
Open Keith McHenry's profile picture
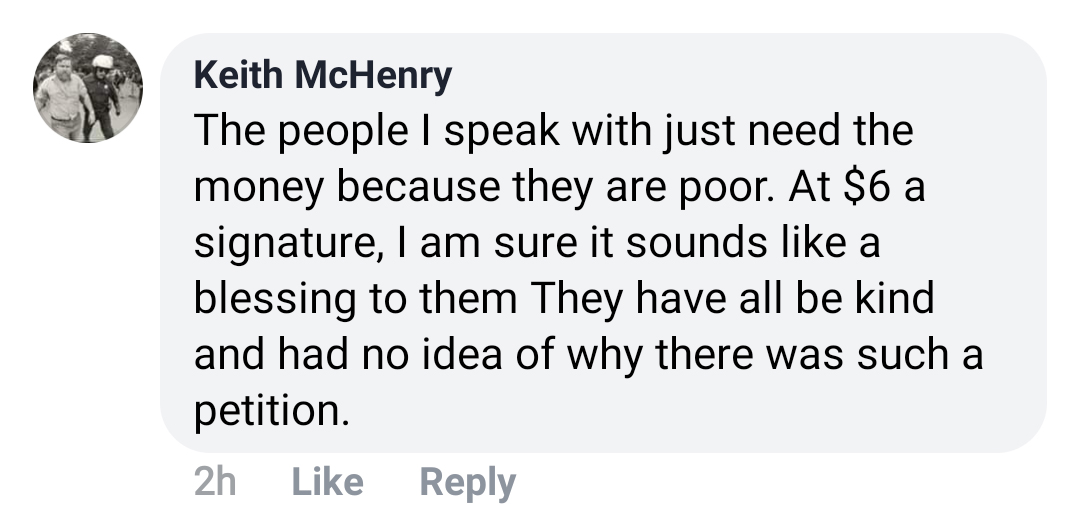tap(88, 88)
